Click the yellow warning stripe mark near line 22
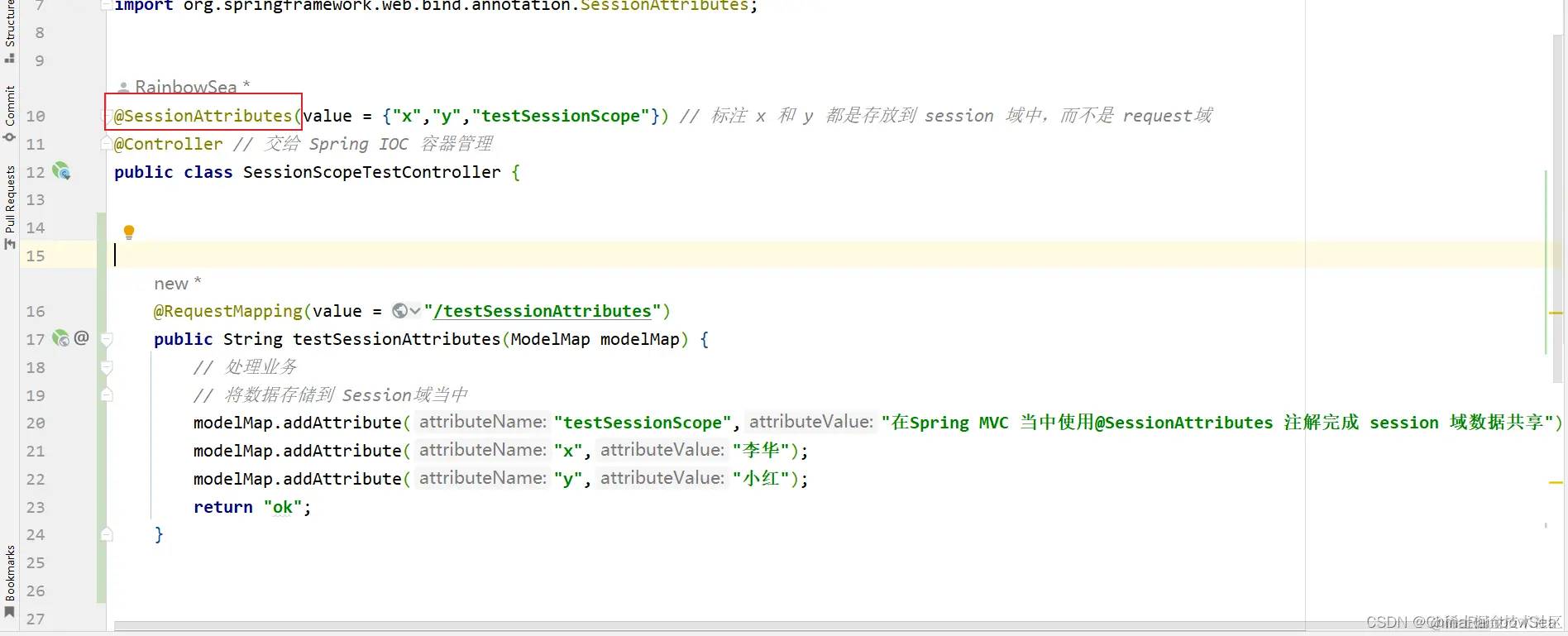Screen dimensions: 1568x636 [x=1556, y=482]
